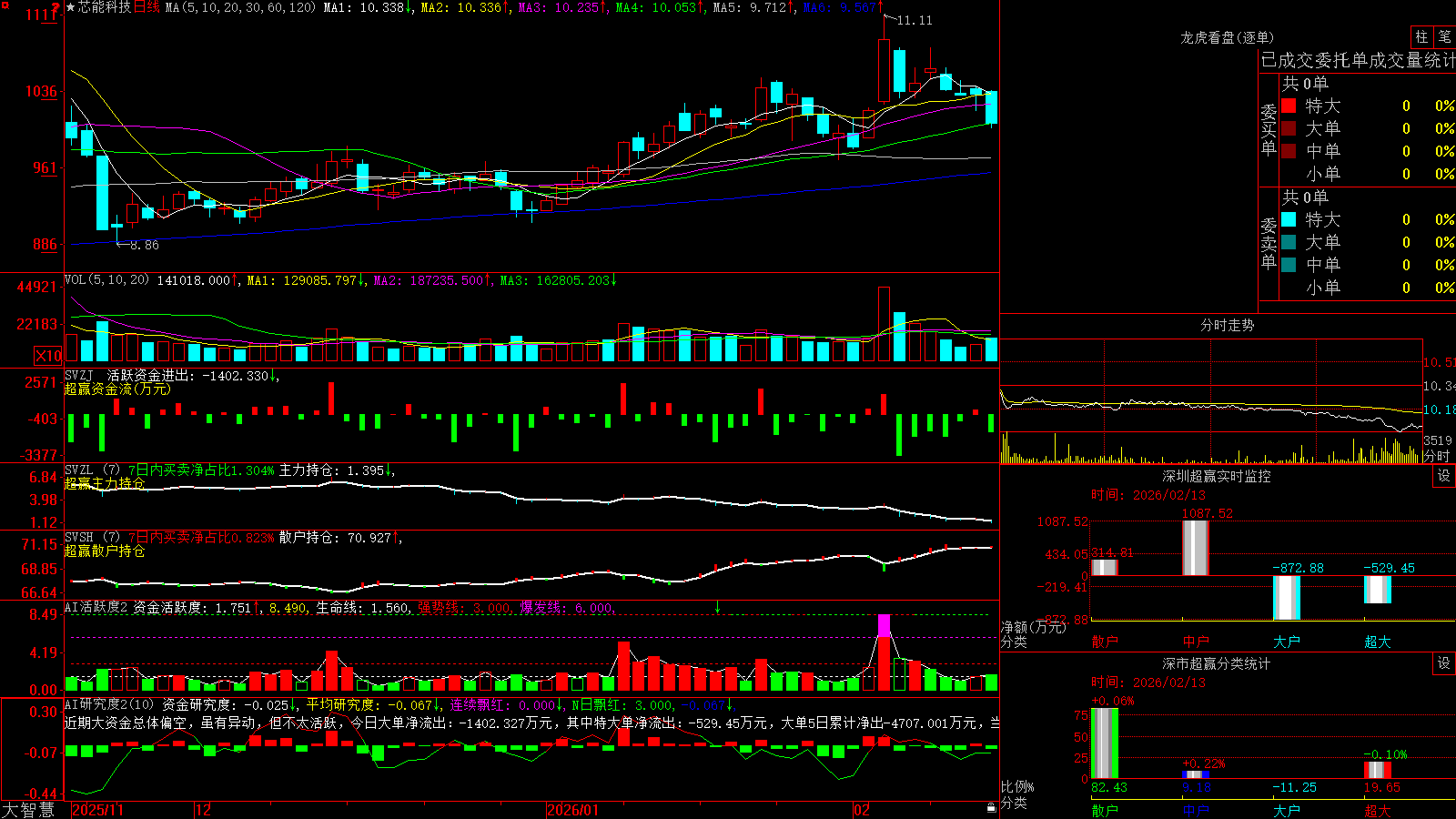Image resolution: width=1456 pixels, height=819 pixels.
Task: Click the small red square icon in top-left corner
Action: (4, 4)
